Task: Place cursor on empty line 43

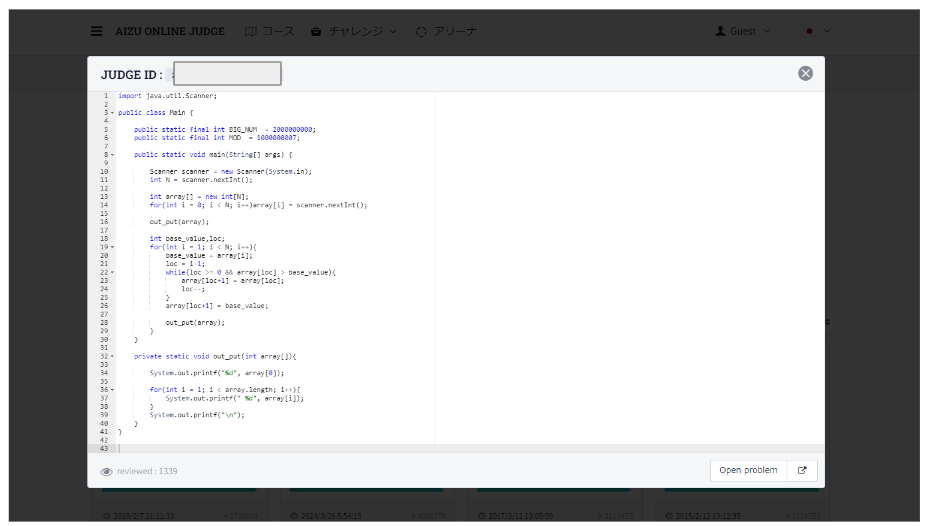Action: click(469, 449)
